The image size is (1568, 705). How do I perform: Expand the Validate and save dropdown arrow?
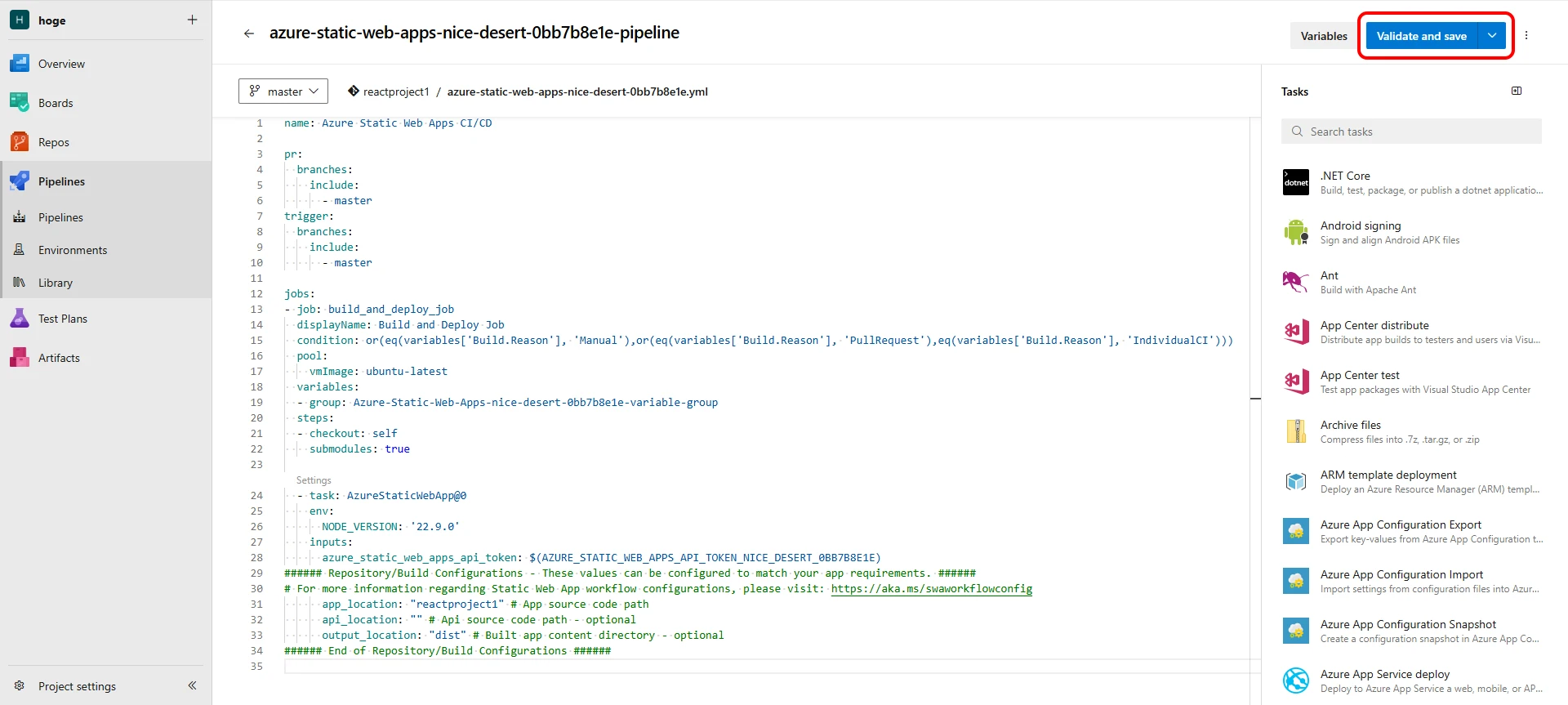coord(1492,36)
